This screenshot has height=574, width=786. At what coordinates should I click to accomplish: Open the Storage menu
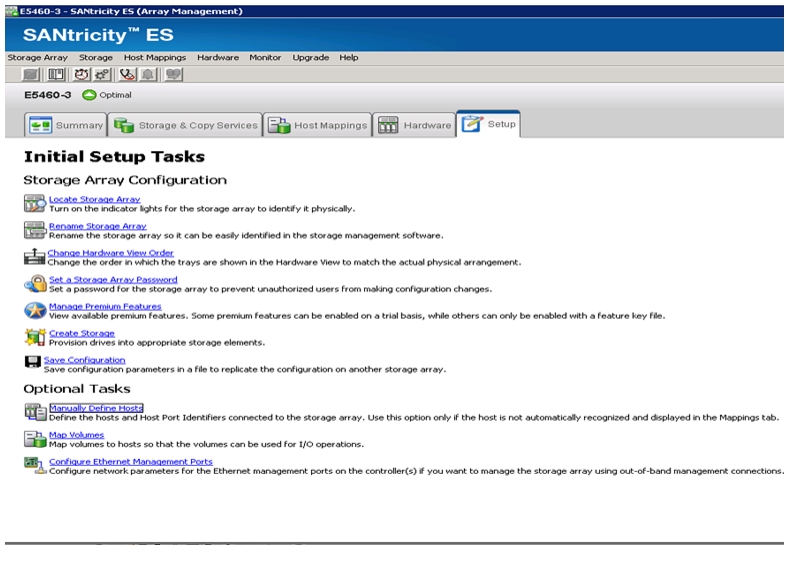click(96, 58)
